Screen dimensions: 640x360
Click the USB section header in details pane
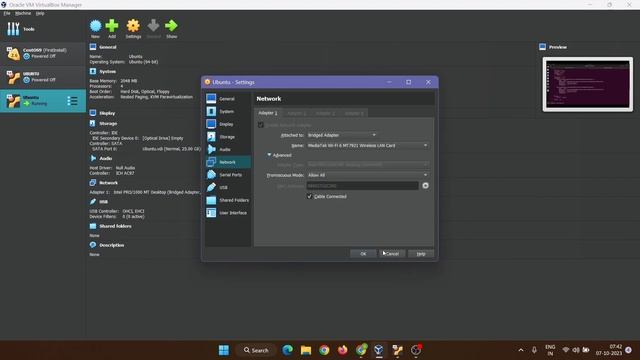(103, 202)
